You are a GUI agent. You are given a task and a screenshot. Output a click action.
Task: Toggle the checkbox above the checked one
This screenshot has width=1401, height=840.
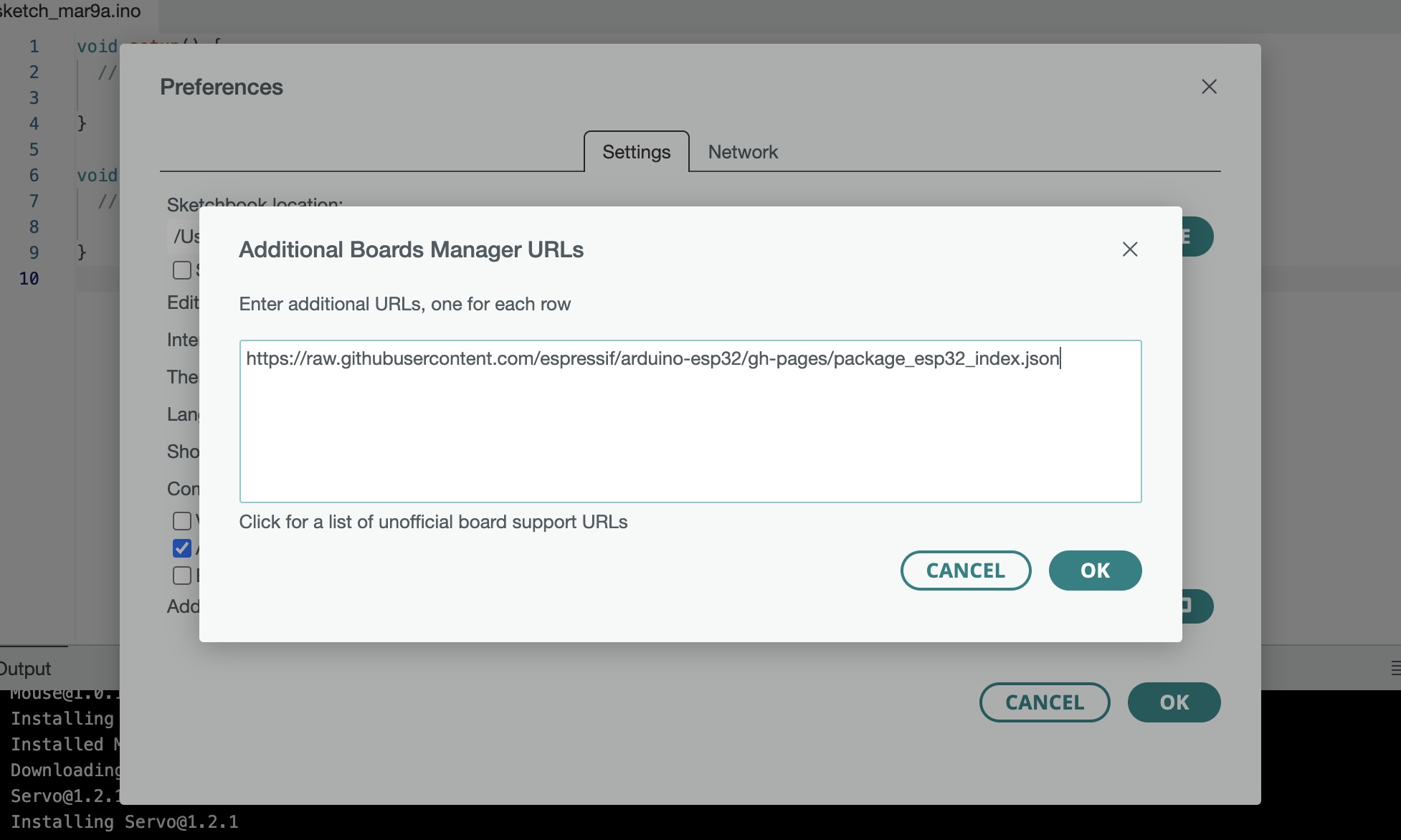(182, 521)
